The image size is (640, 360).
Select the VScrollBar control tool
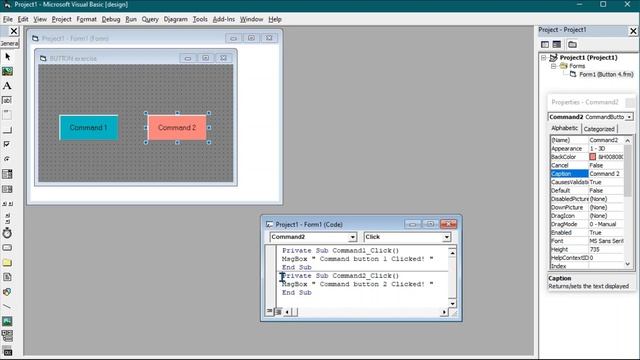click(7, 218)
